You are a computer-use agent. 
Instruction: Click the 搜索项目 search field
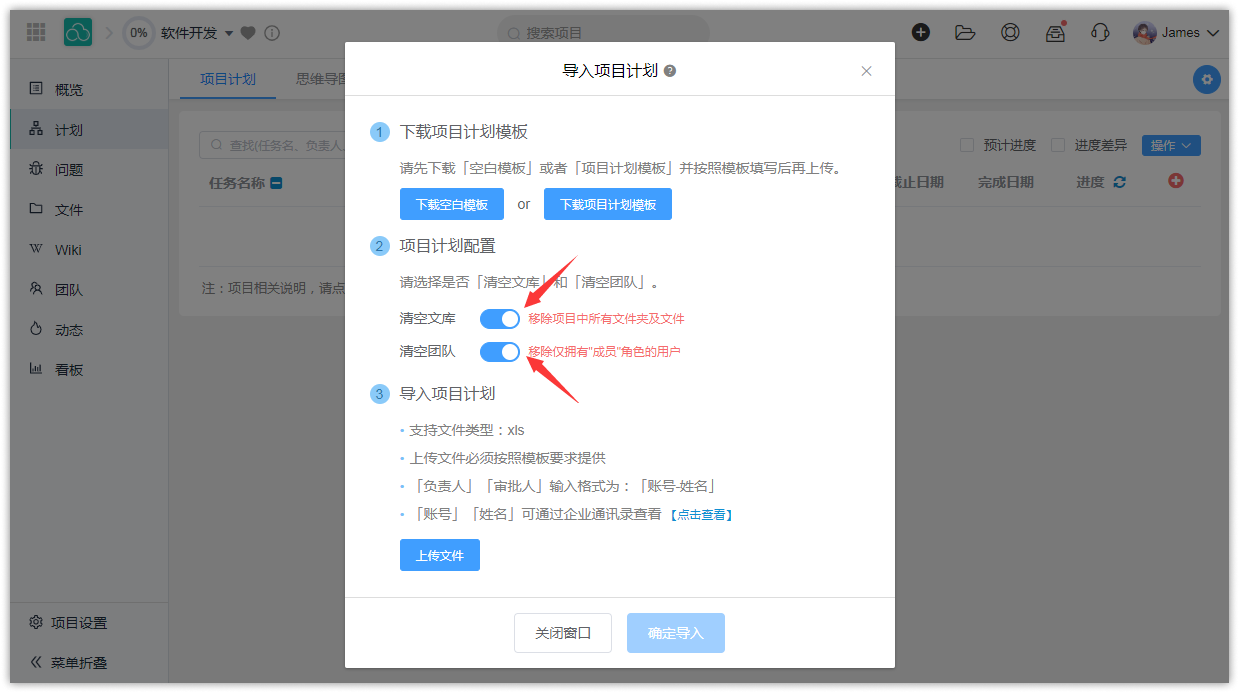tap(603, 33)
